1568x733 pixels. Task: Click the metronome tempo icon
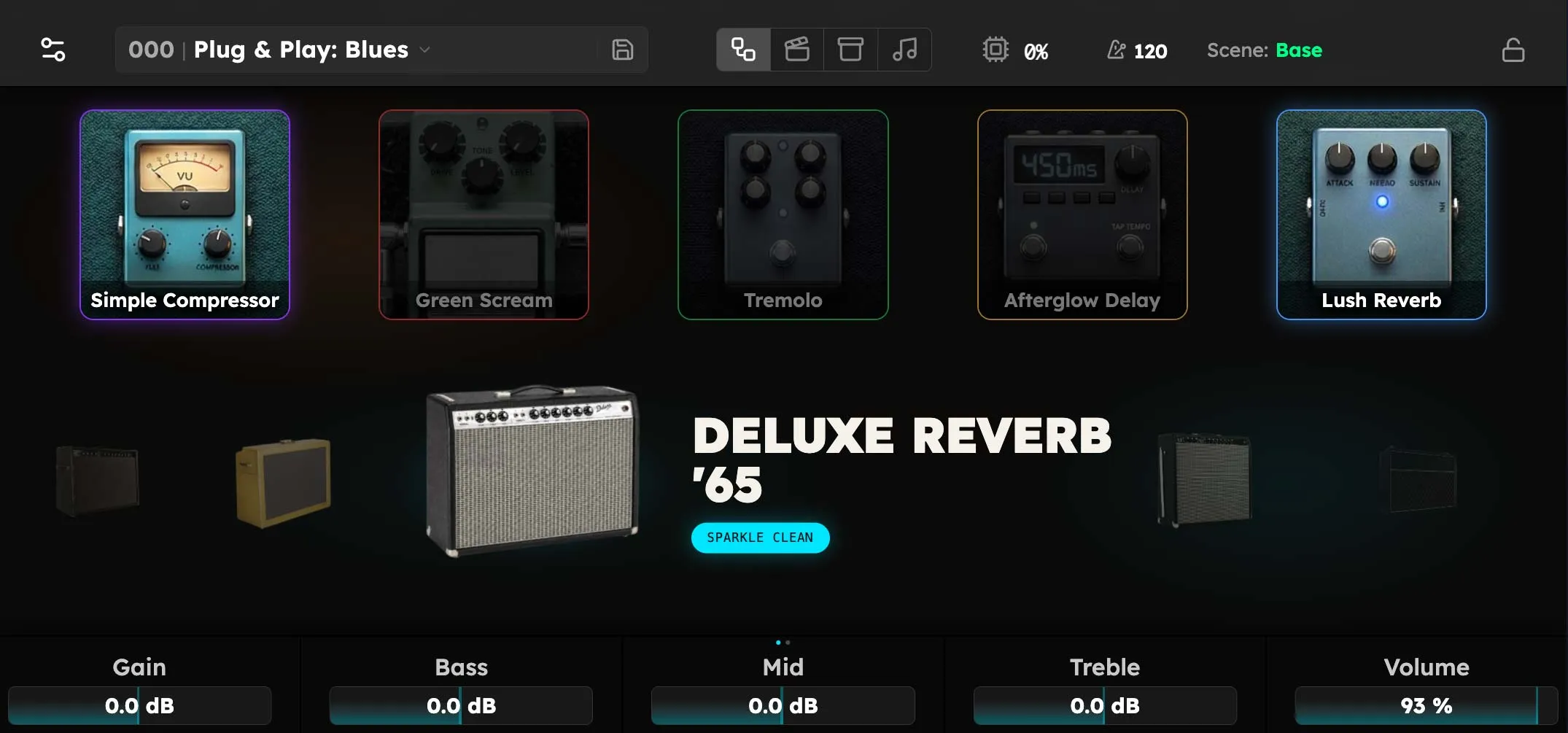(x=1116, y=50)
